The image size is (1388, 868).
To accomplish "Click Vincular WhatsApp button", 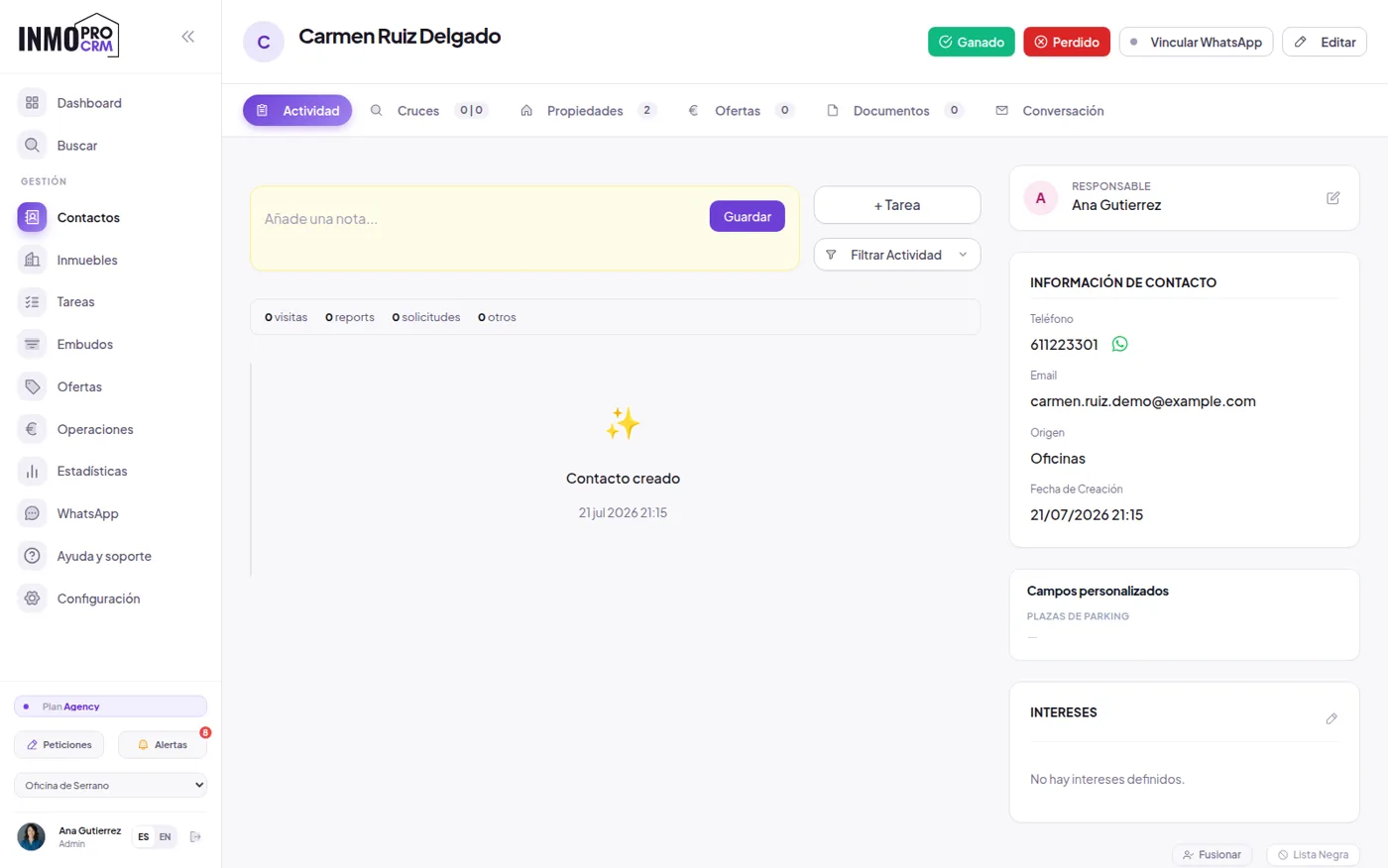I will (x=1196, y=42).
